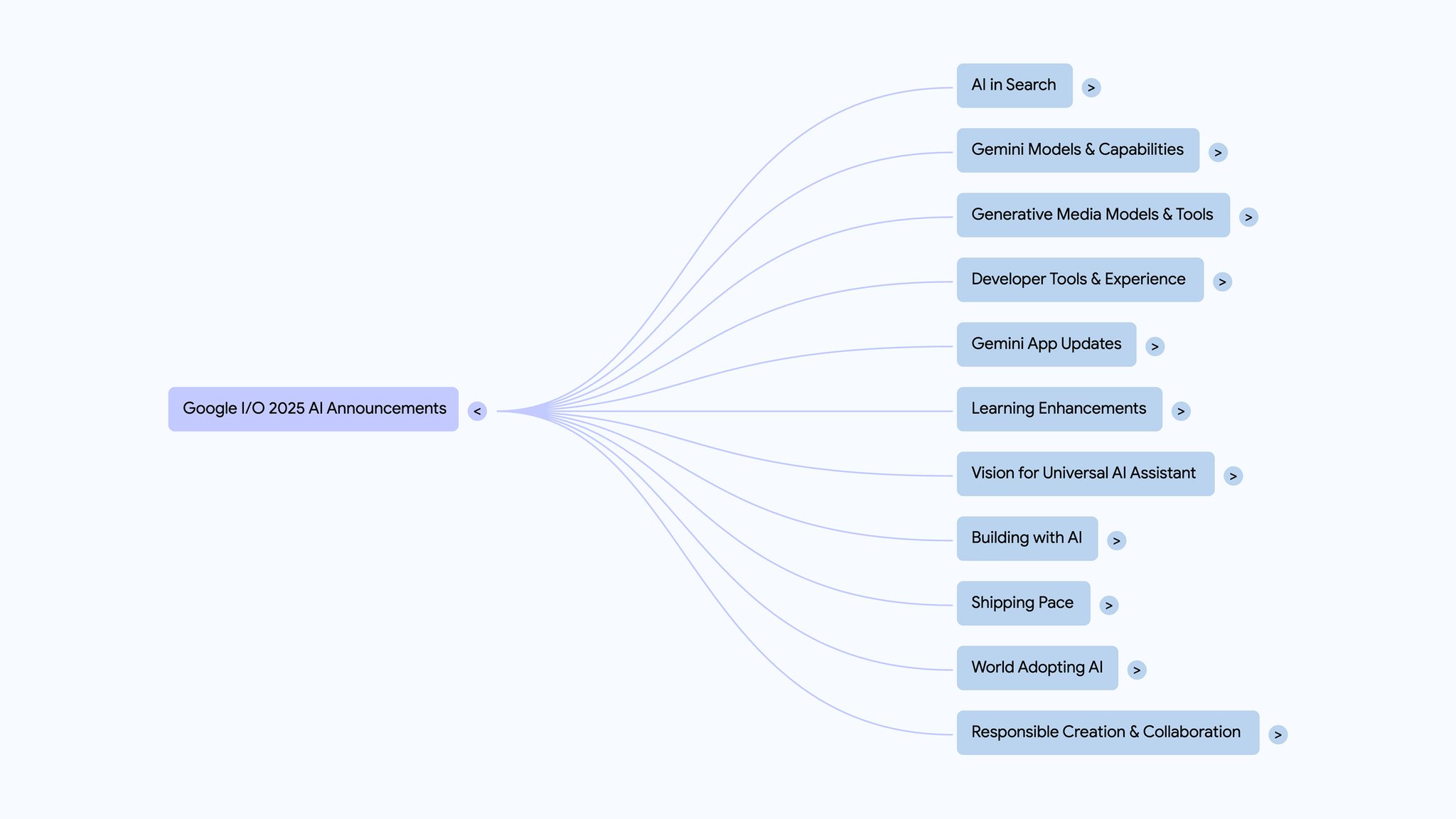The width and height of the screenshot is (1456, 819).
Task: Expand the Learning Enhancements arrow
Action: coord(1181,411)
